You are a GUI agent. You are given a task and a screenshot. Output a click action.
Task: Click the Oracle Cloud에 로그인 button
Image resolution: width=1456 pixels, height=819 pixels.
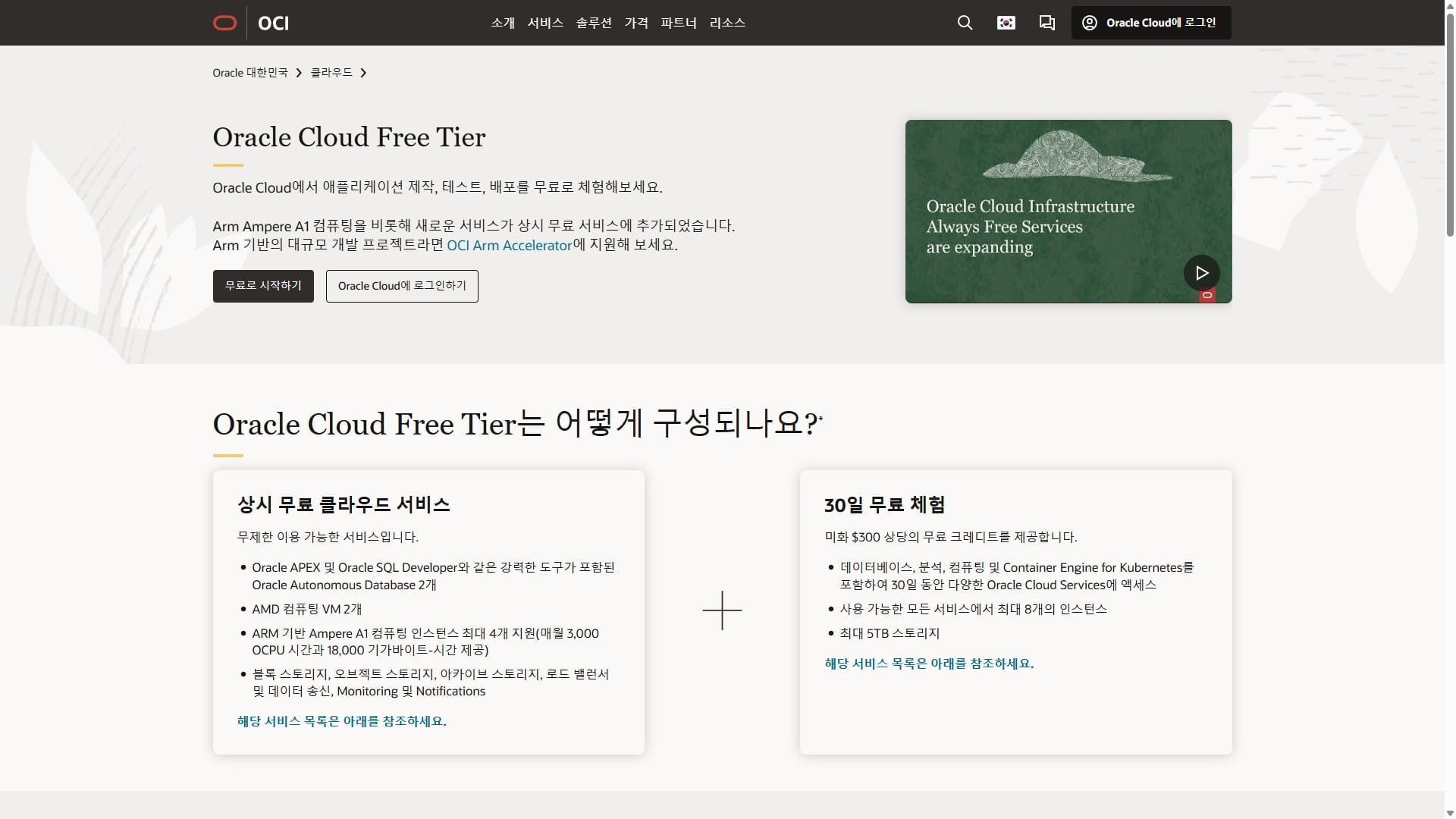1150,23
